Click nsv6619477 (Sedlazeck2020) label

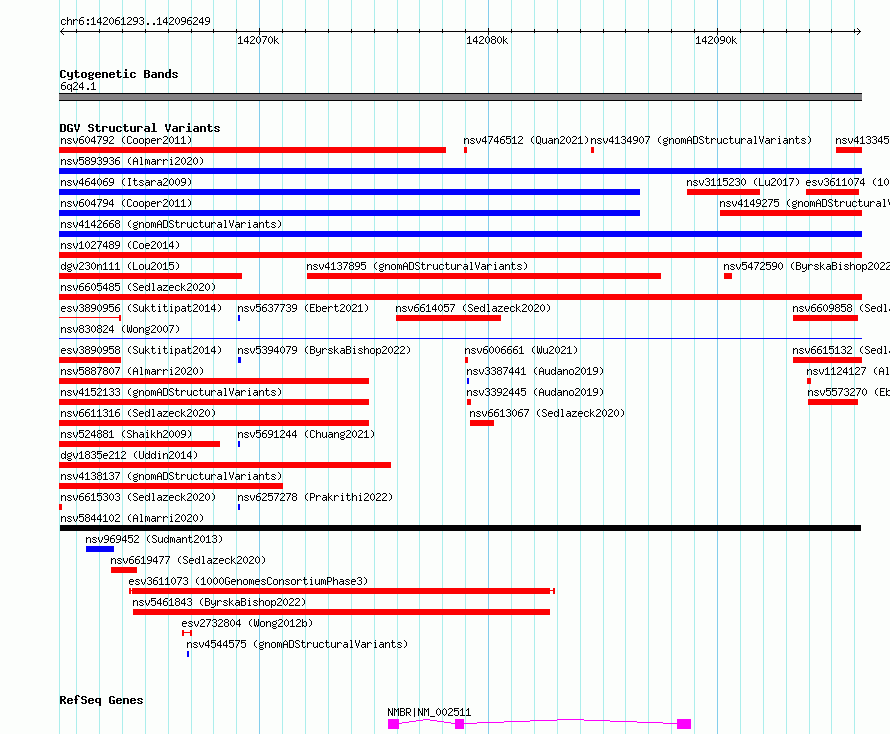coord(188,560)
